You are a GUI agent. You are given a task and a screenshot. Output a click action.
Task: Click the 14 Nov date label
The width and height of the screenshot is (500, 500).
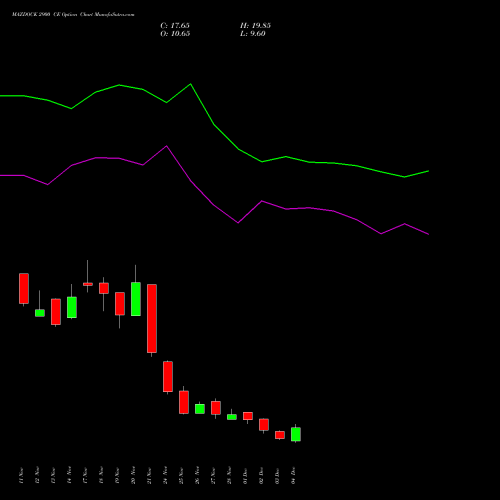pyautogui.click(x=69, y=475)
